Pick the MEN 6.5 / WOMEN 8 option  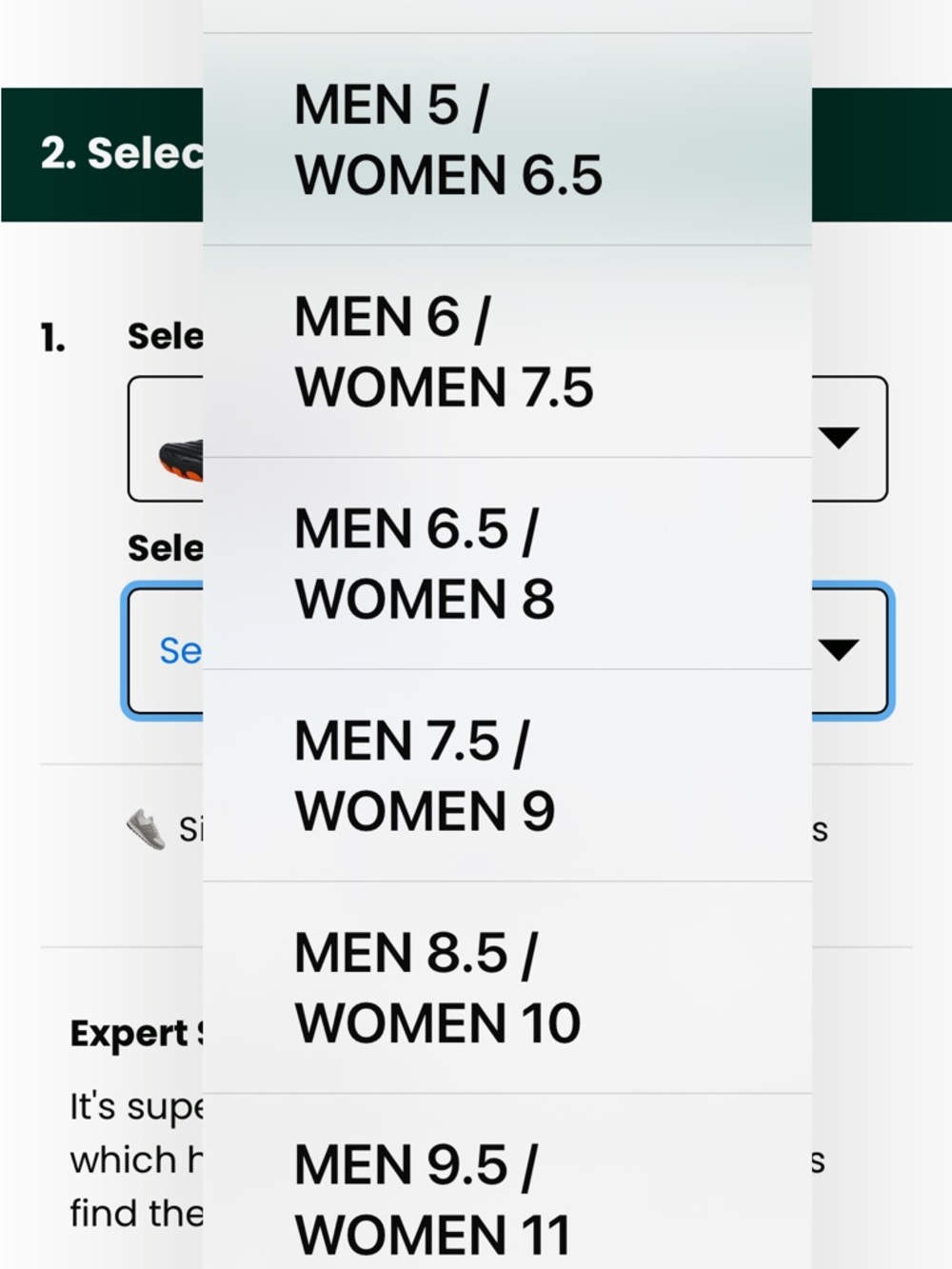coord(507,564)
